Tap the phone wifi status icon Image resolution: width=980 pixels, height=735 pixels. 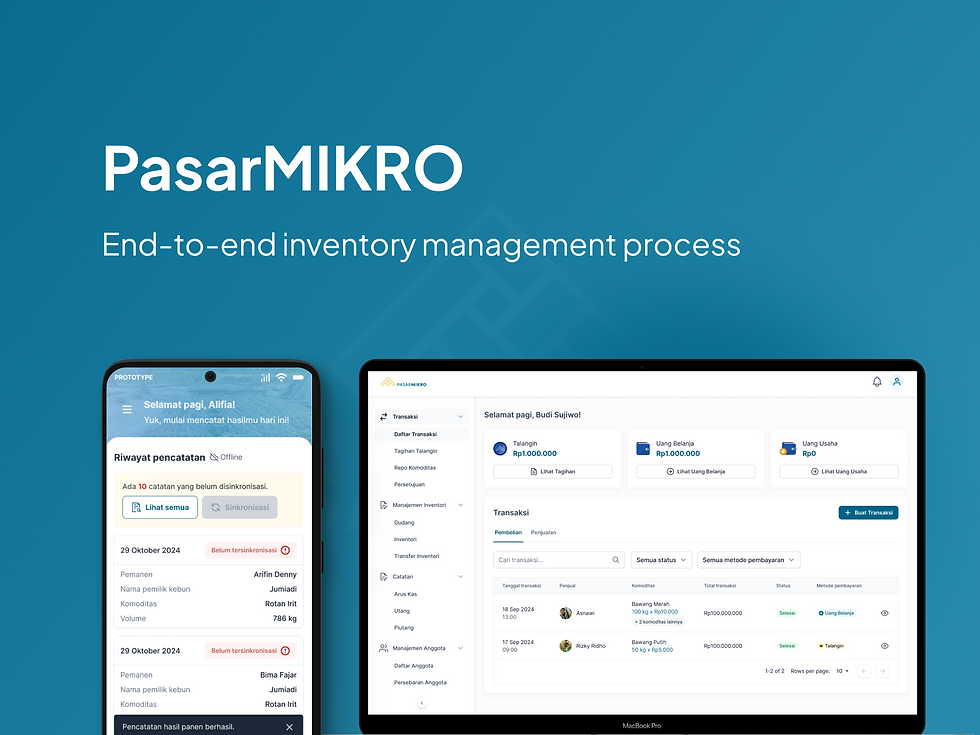tap(281, 378)
